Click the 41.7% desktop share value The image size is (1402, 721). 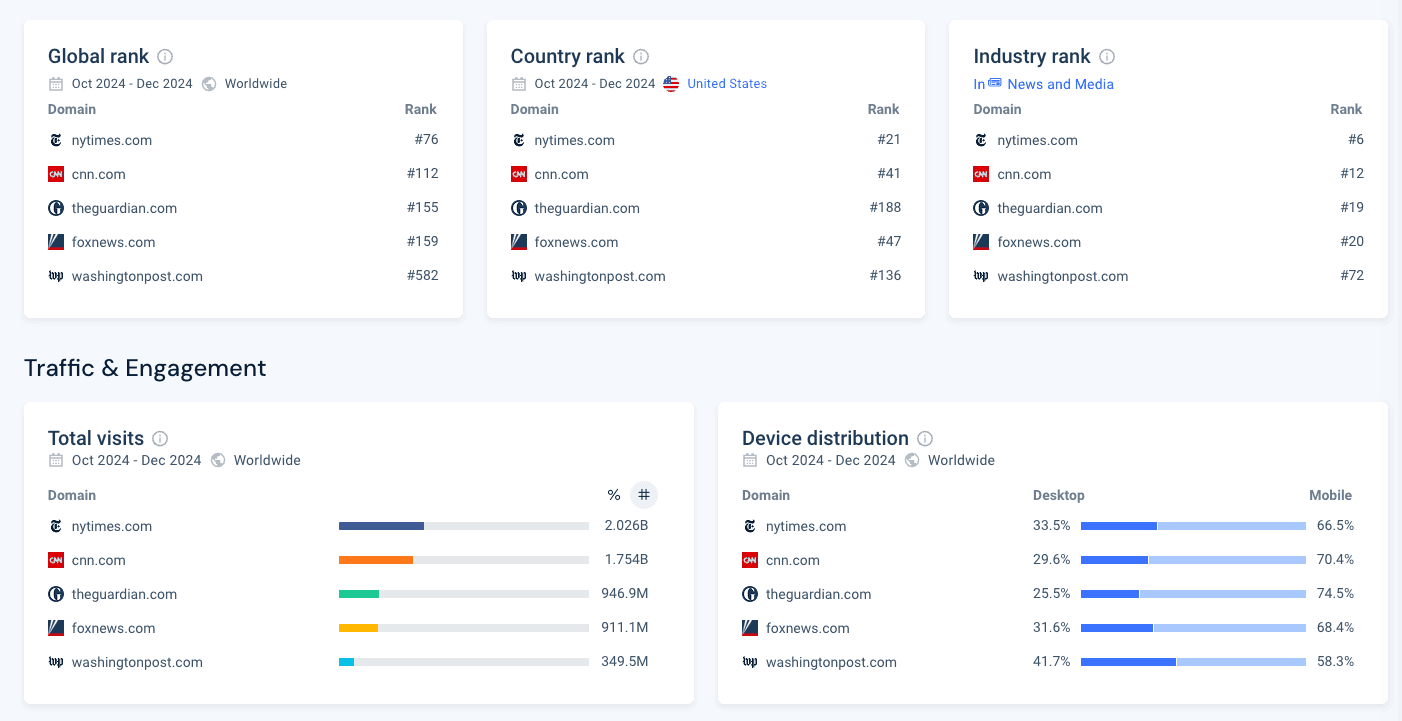coord(1052,661)
